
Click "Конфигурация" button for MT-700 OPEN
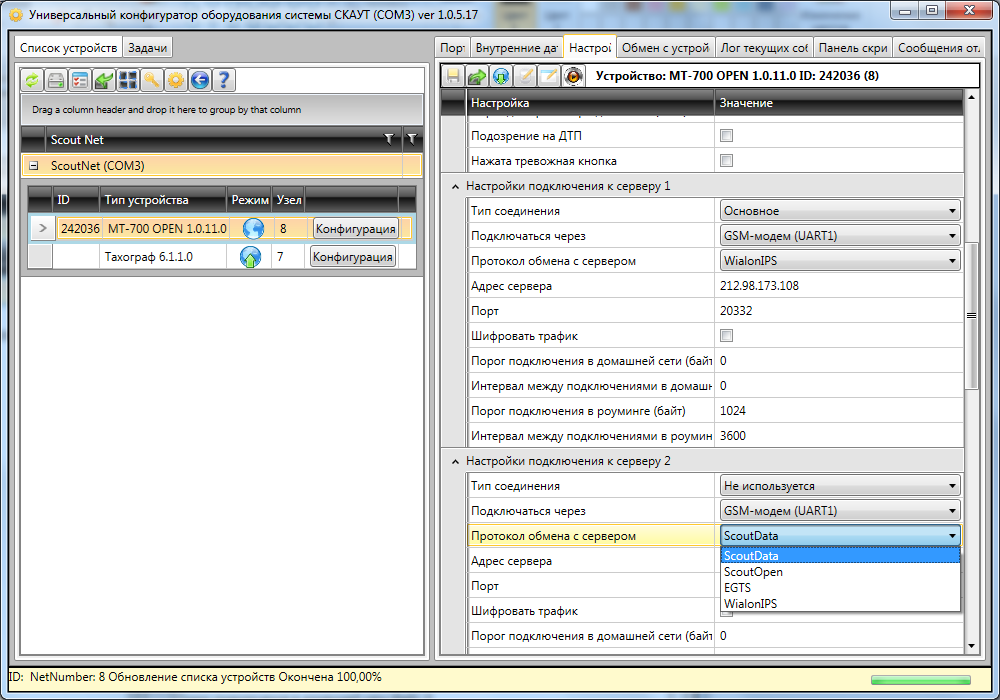355,229
